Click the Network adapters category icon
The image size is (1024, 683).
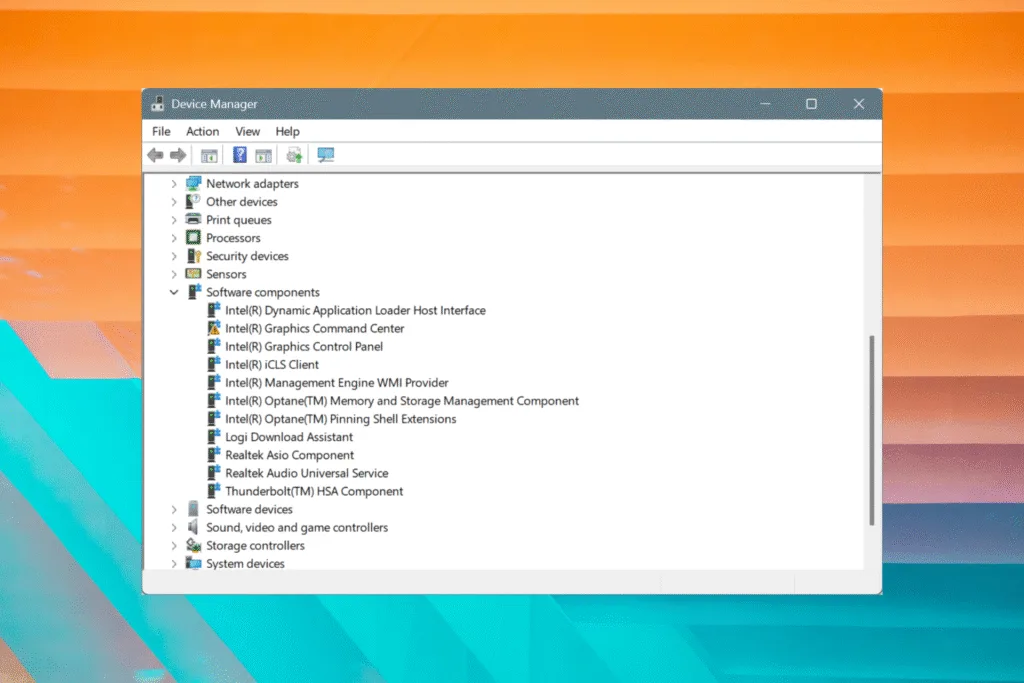coord(193,183)
